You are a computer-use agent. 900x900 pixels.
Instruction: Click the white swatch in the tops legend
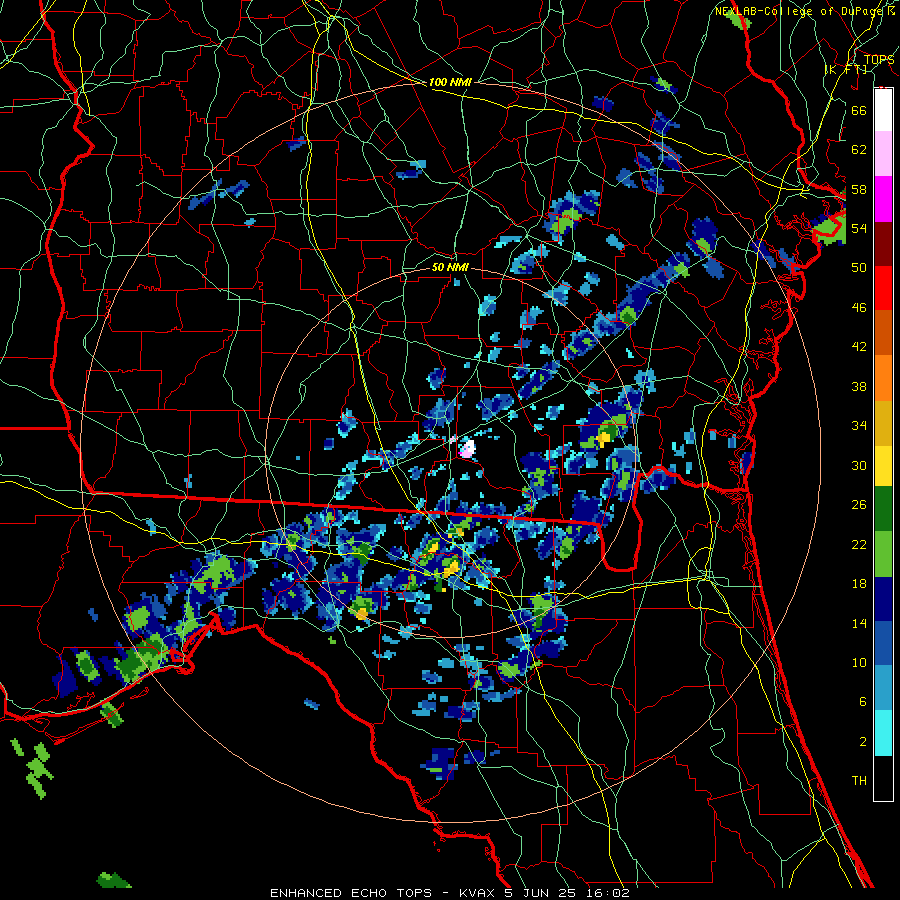[883, 110]
